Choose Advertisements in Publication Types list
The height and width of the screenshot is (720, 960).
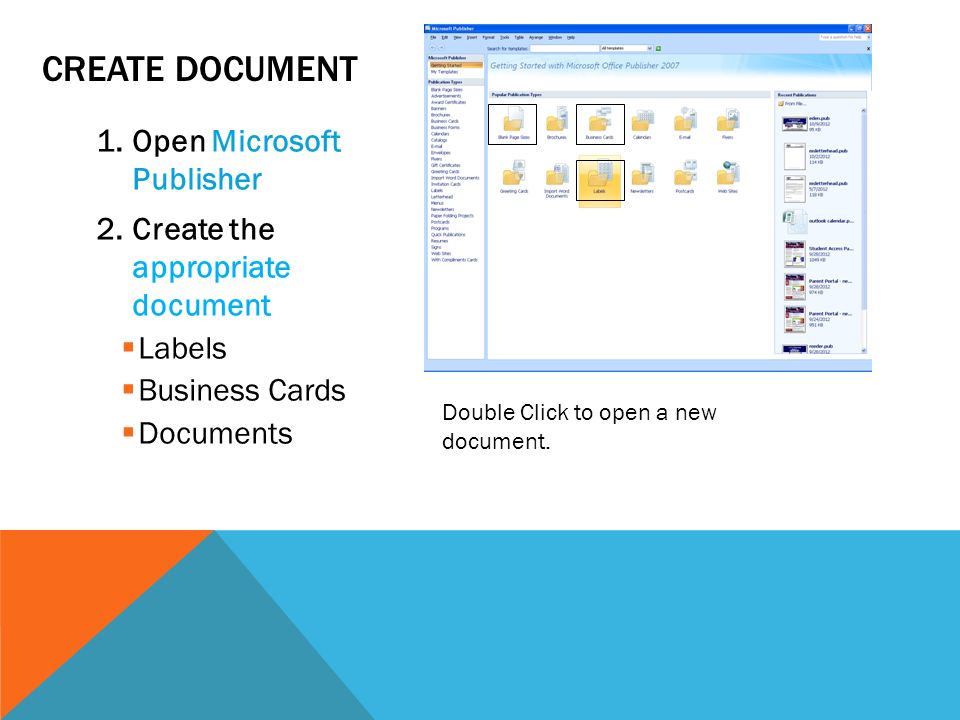click(x=446, y=96)
